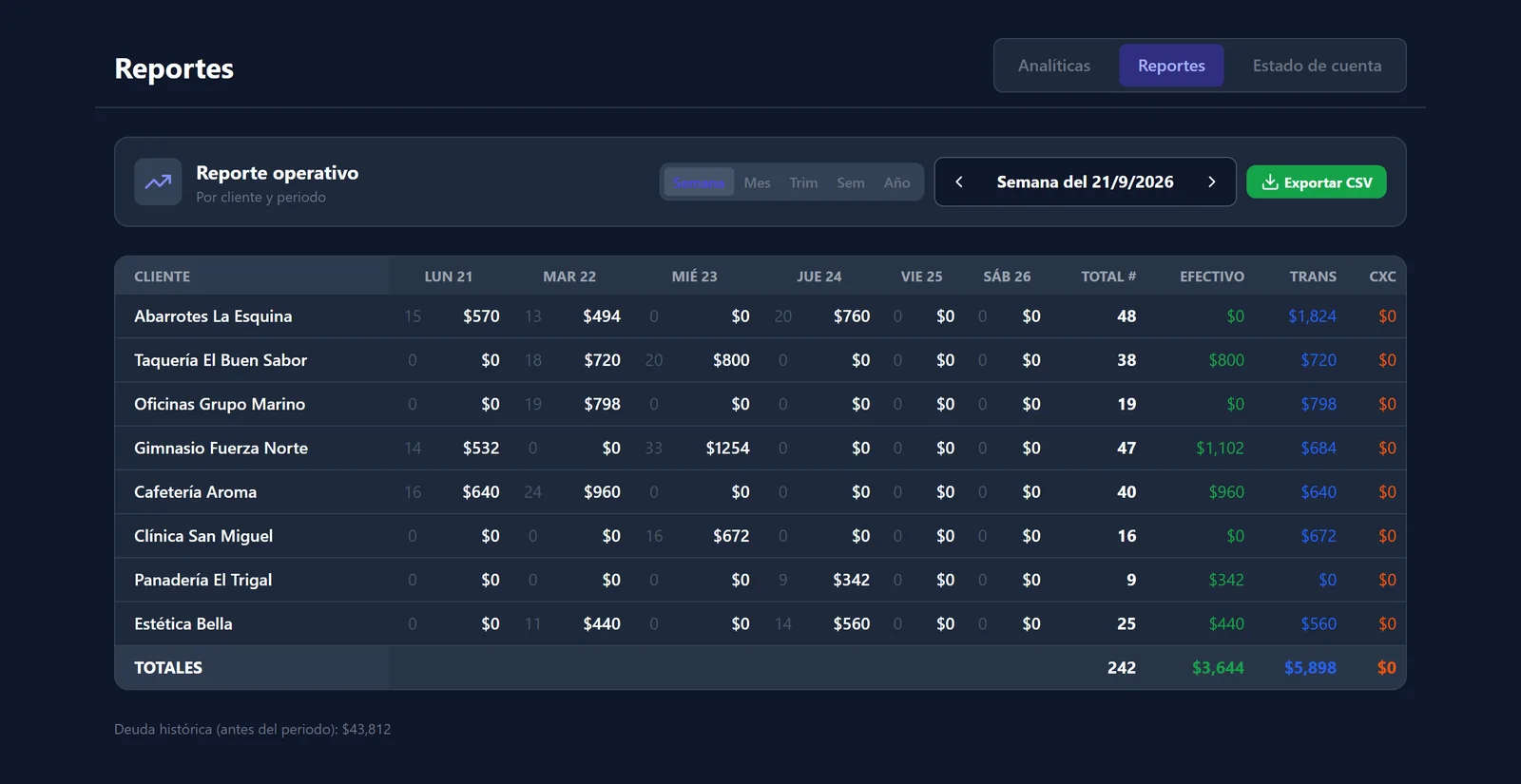This screenshot has width=1521, height=784.
Task: Click the Deuda histórica $43,812 note
Action: [x=253, y=729]
